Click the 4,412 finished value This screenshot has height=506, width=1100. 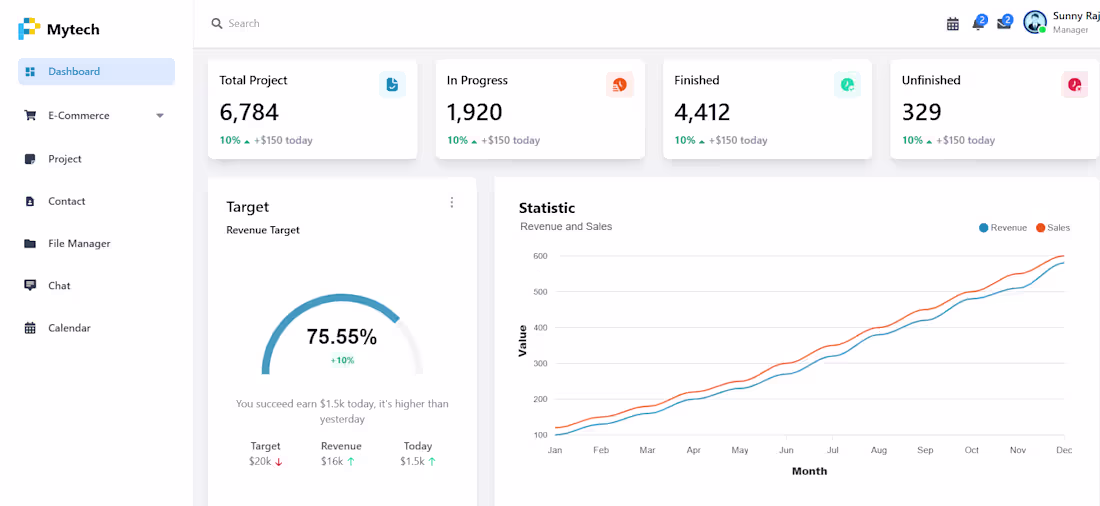pyautogui.click(x=702, y=112)
